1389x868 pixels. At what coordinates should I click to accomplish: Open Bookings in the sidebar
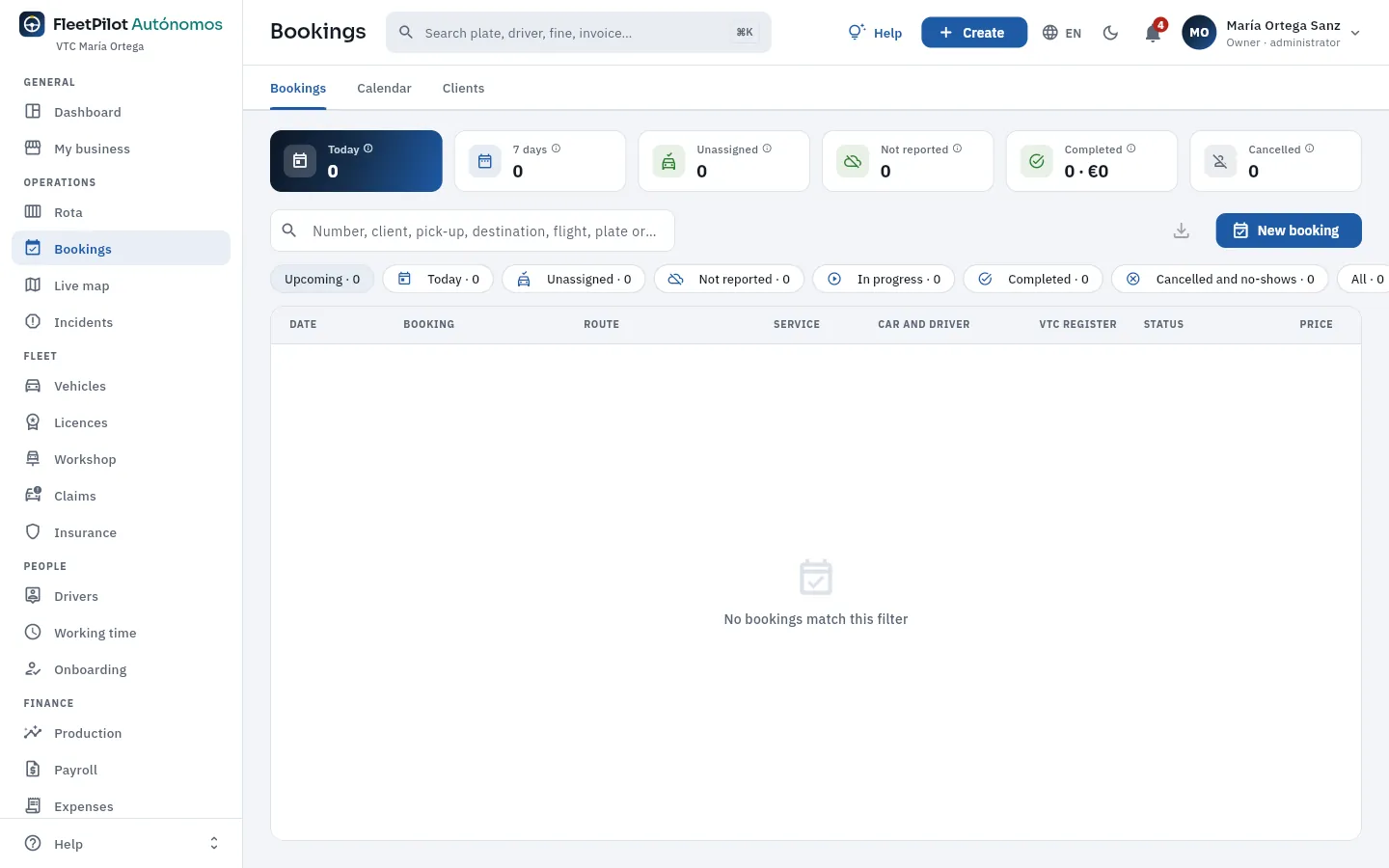click(121, 249)
